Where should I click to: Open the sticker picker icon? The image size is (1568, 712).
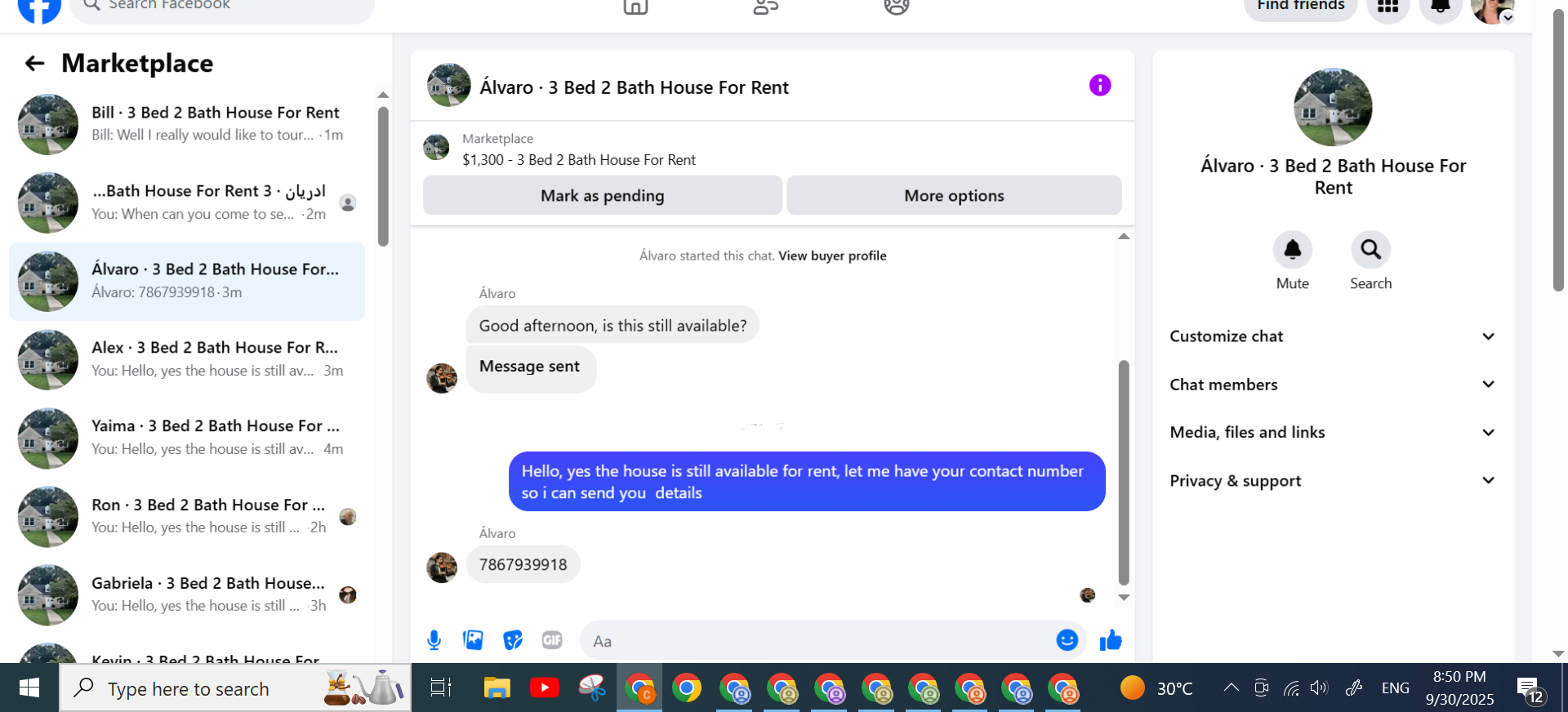(x=513, y=640)
